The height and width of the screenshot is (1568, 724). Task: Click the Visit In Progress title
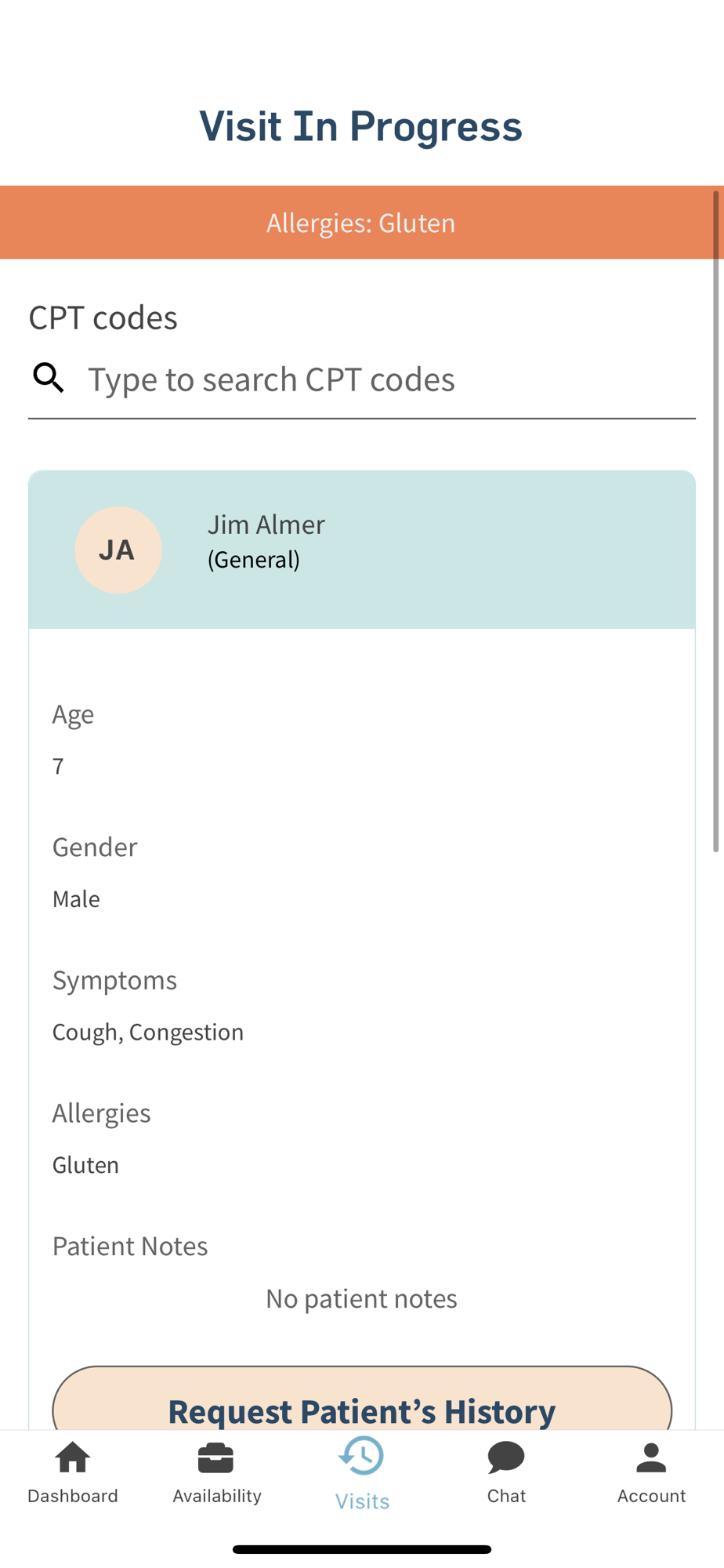tap(360, 125)
